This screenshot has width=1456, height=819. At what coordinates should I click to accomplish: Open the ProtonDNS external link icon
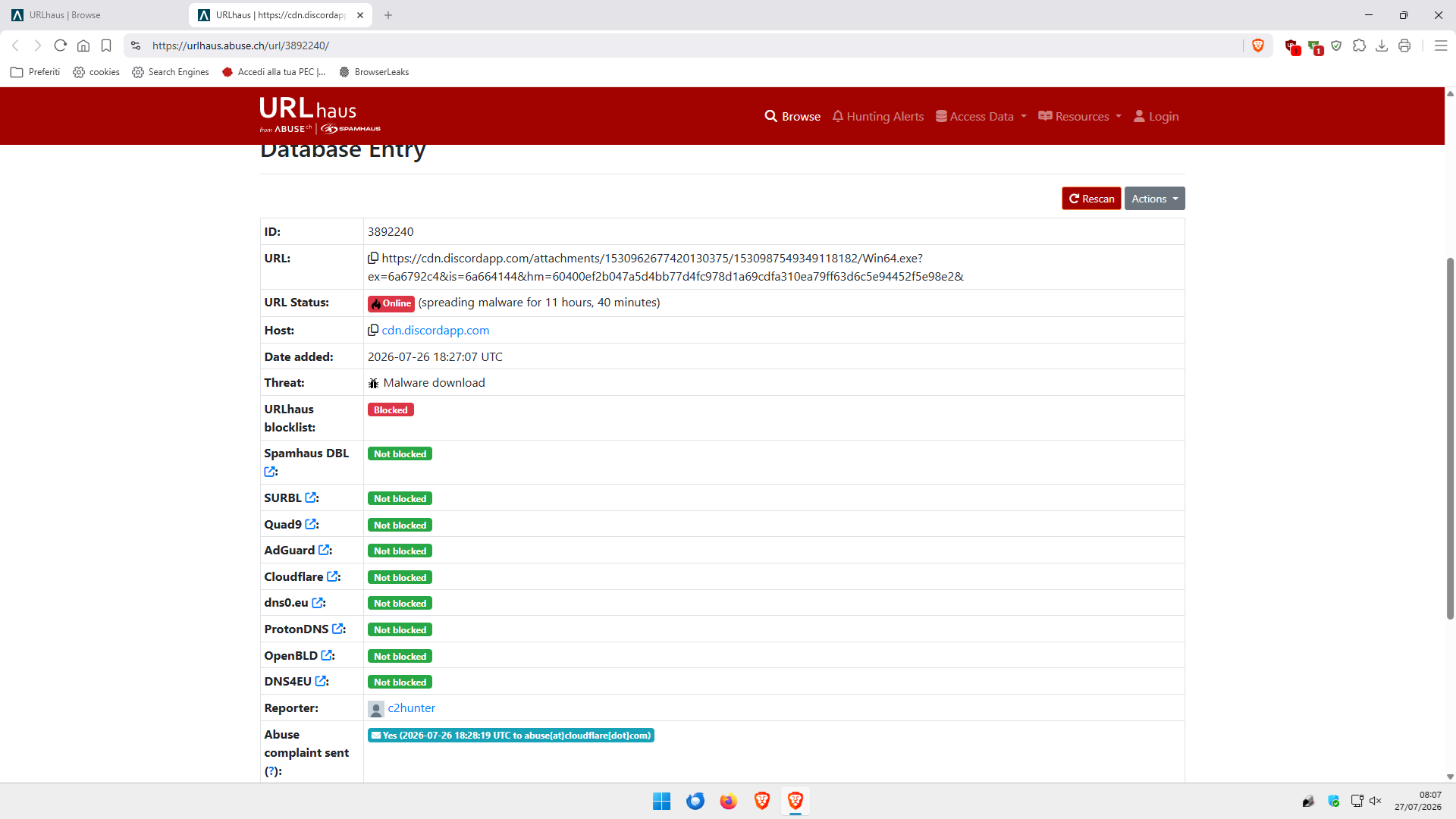pos(337,629)
